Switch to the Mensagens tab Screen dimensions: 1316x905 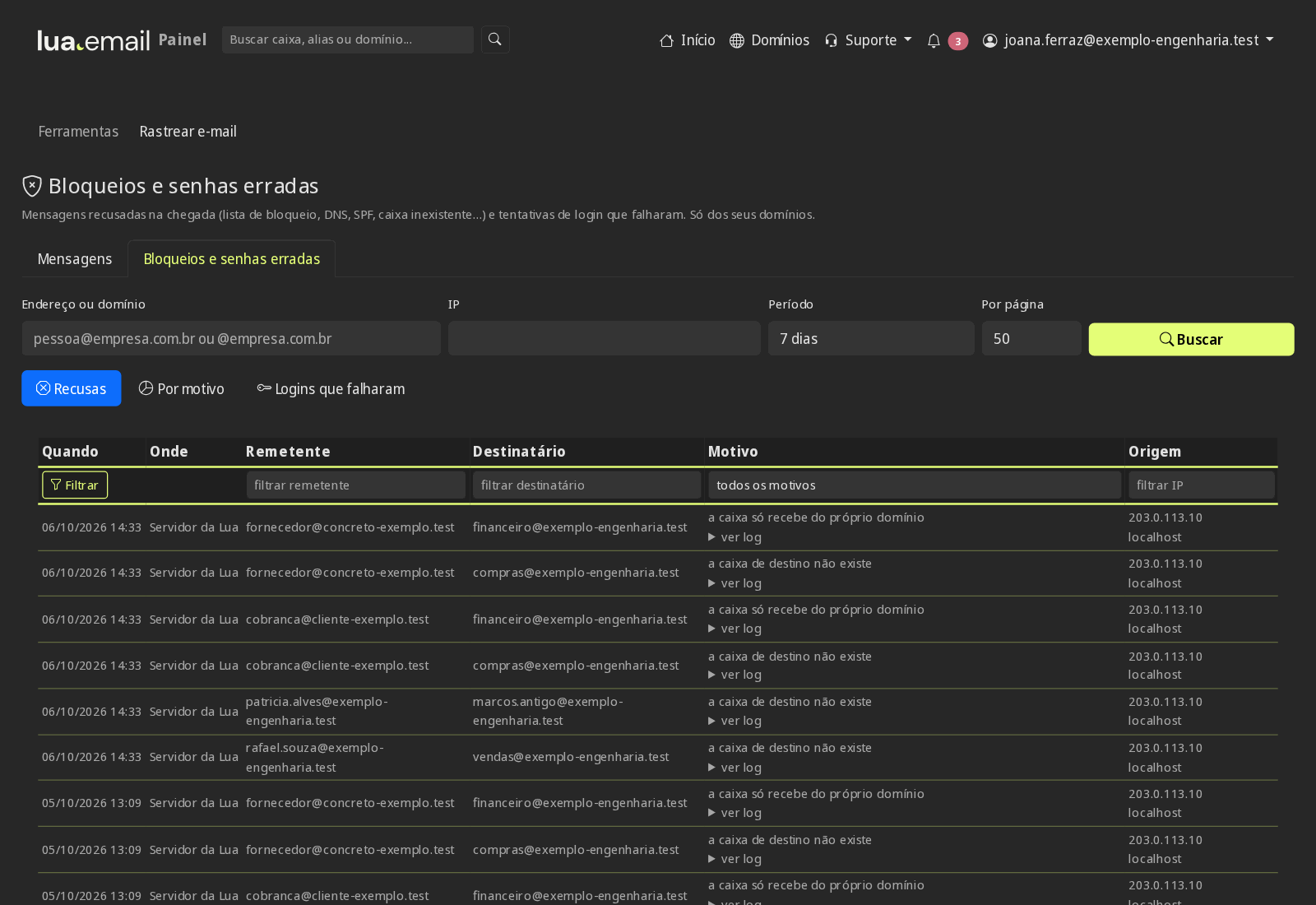coord(75,259)
